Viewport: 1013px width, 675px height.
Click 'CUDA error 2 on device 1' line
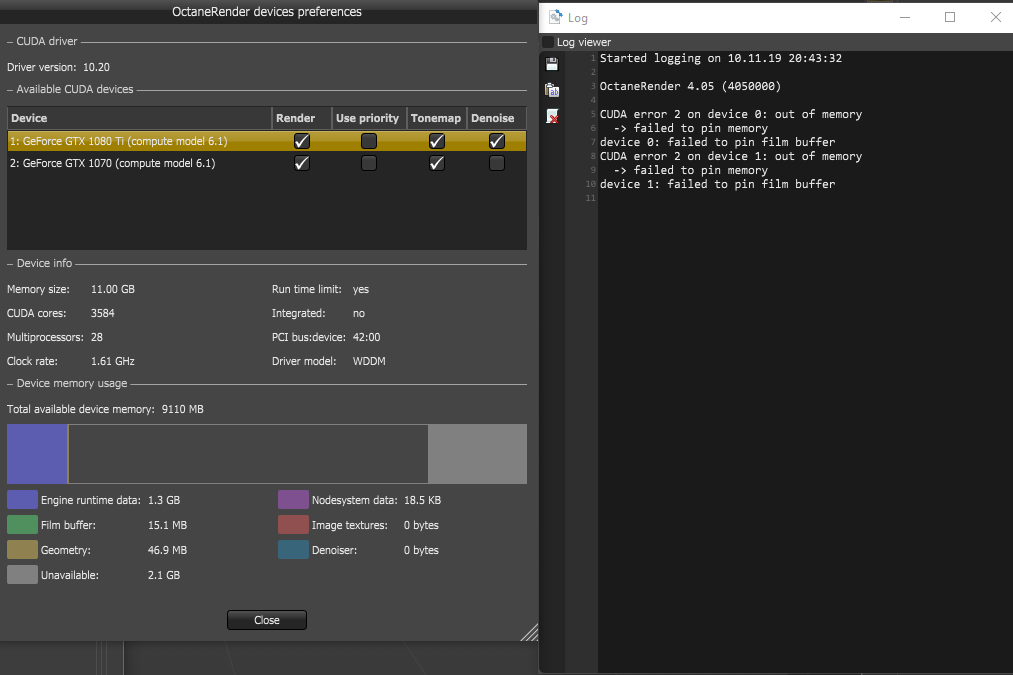pyautogui.click(x=731, y=156)
